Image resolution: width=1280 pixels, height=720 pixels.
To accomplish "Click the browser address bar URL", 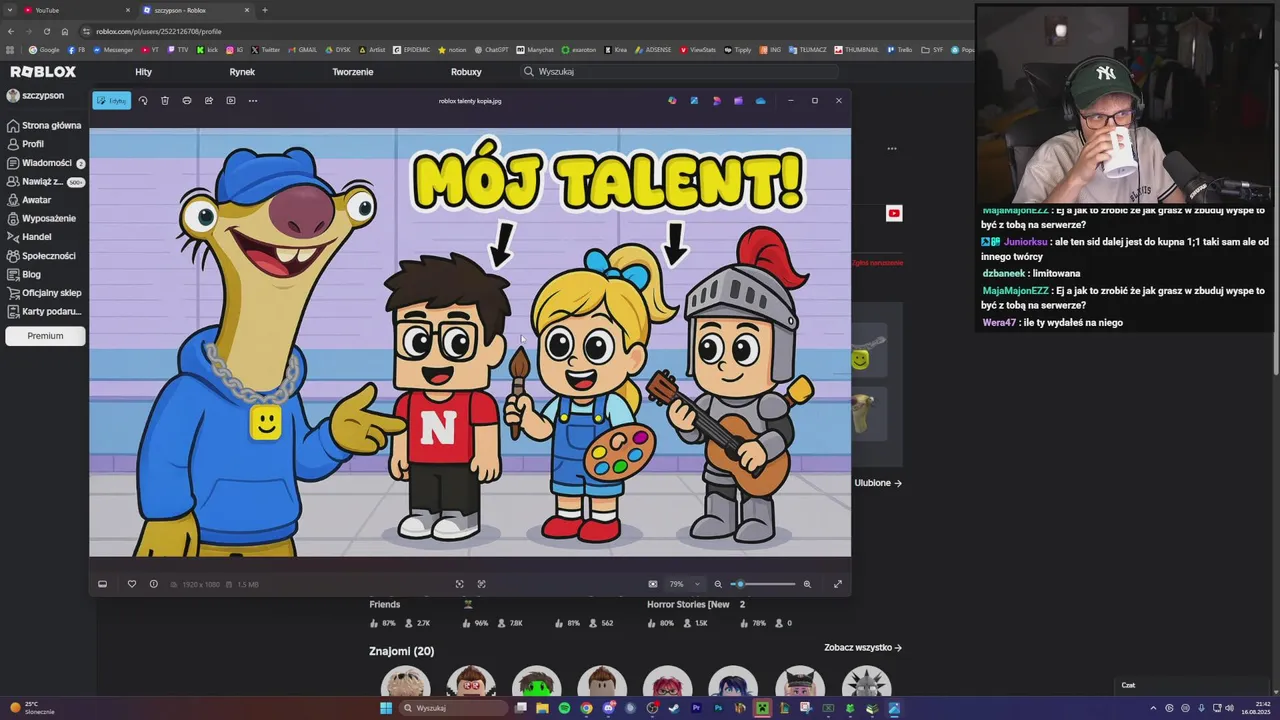I will coord(159,31).
